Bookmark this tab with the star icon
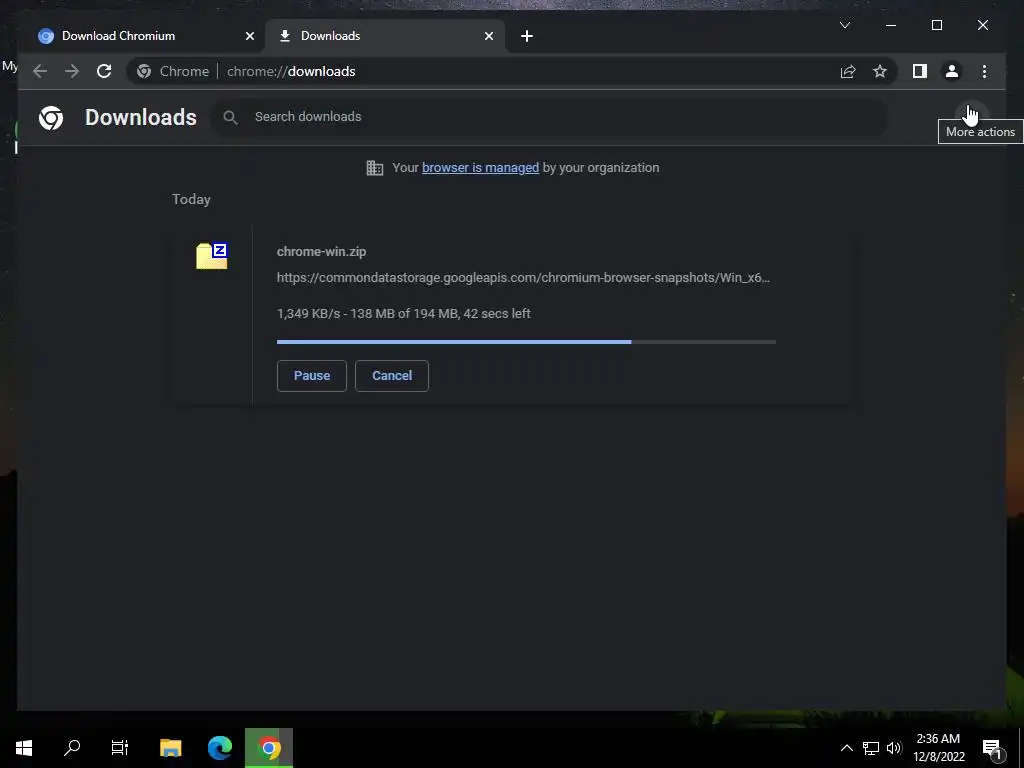 tap(880, 71)
